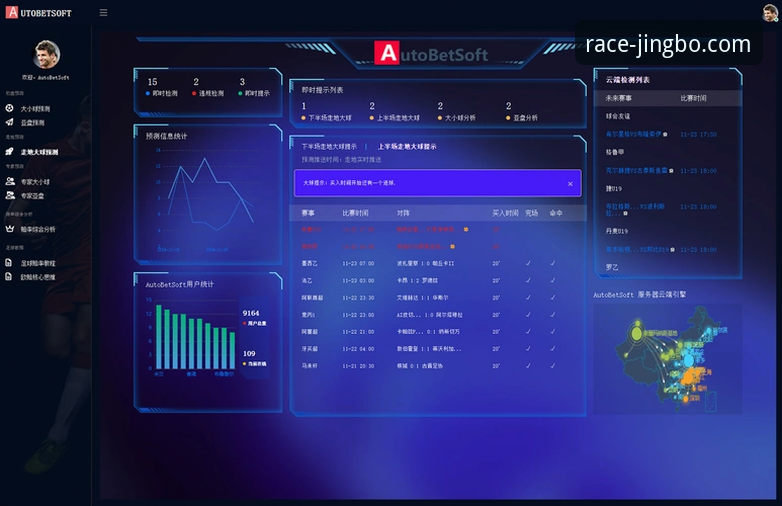This screenshot has width=782, height=506.
Task: Open the user avatar at top right
Action: 770,13
